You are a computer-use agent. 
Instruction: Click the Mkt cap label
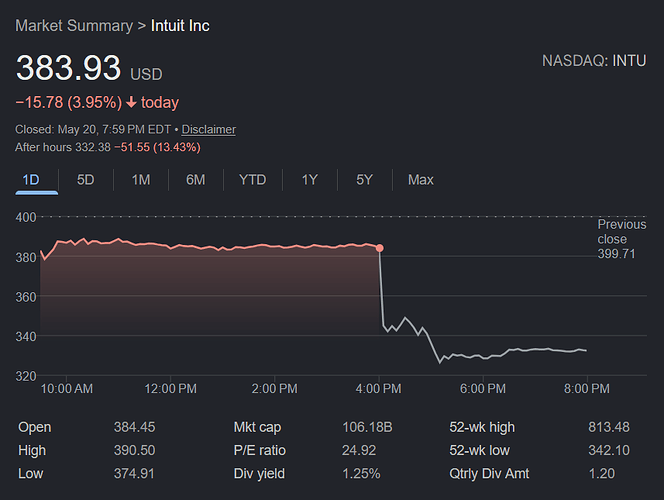pyautogui.click(x=257, y=427)
